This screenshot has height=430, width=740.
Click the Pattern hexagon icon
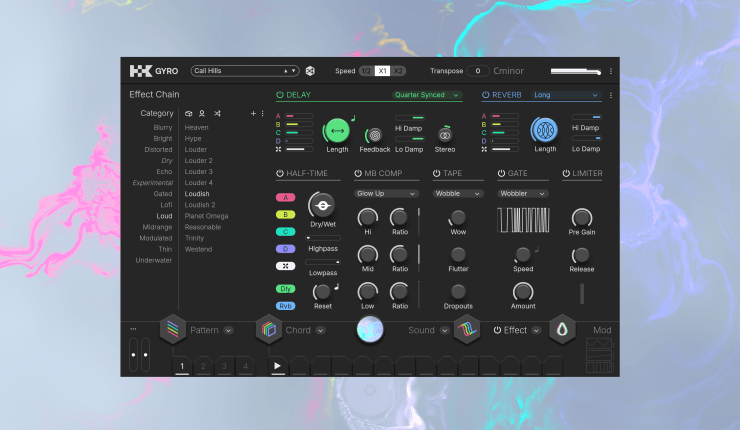tap(173, 330)
